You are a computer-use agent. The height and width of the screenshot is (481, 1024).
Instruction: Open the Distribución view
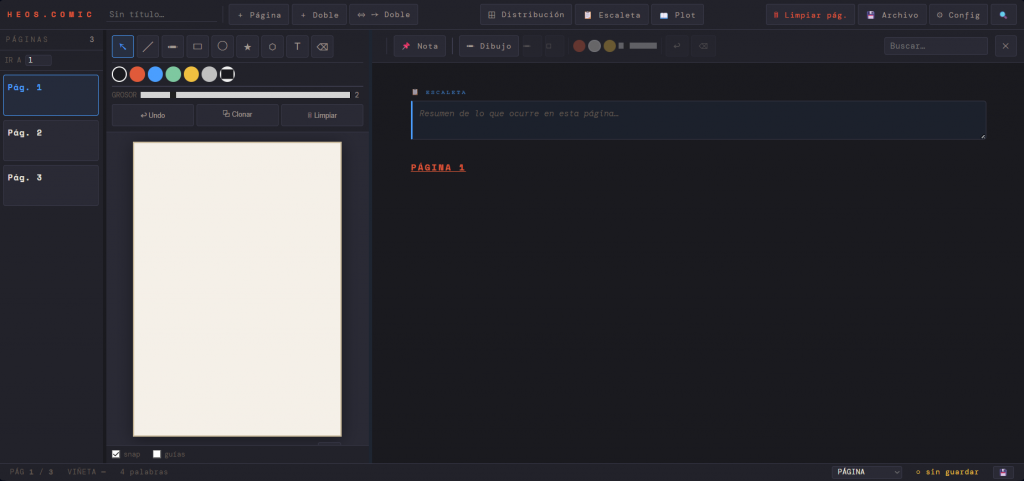pos(526,15)
